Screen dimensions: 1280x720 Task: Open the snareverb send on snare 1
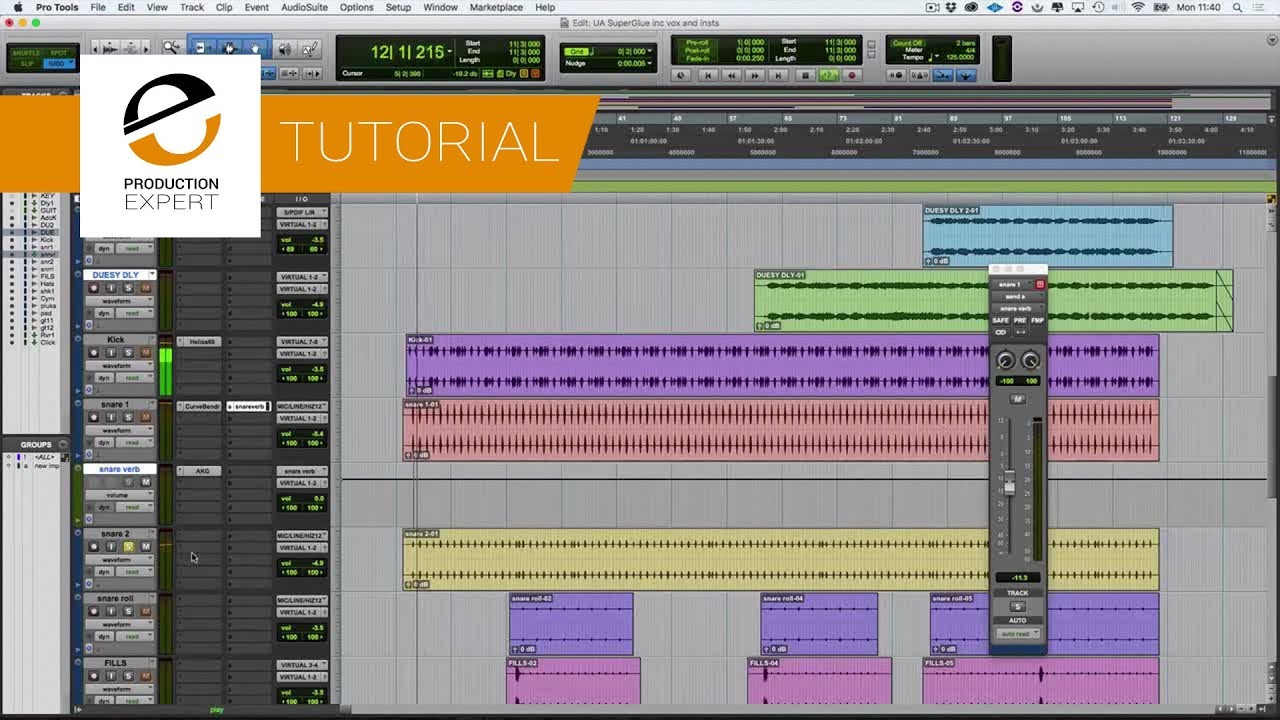click(x=249, y=406)
